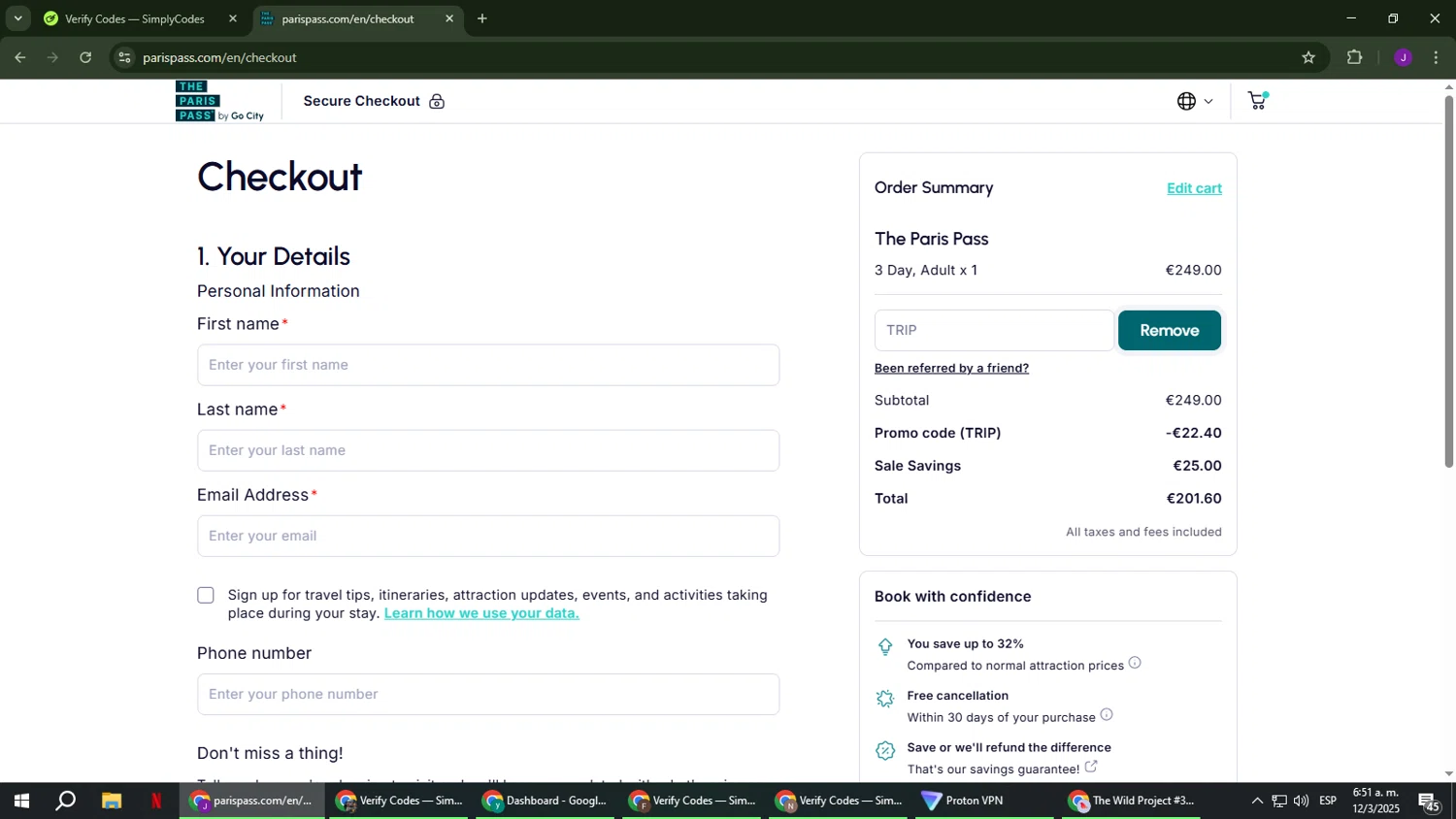The width and height of the screenshot is (1456, 819).
Task: Open the notification center icon
Action: point(1430,802)
